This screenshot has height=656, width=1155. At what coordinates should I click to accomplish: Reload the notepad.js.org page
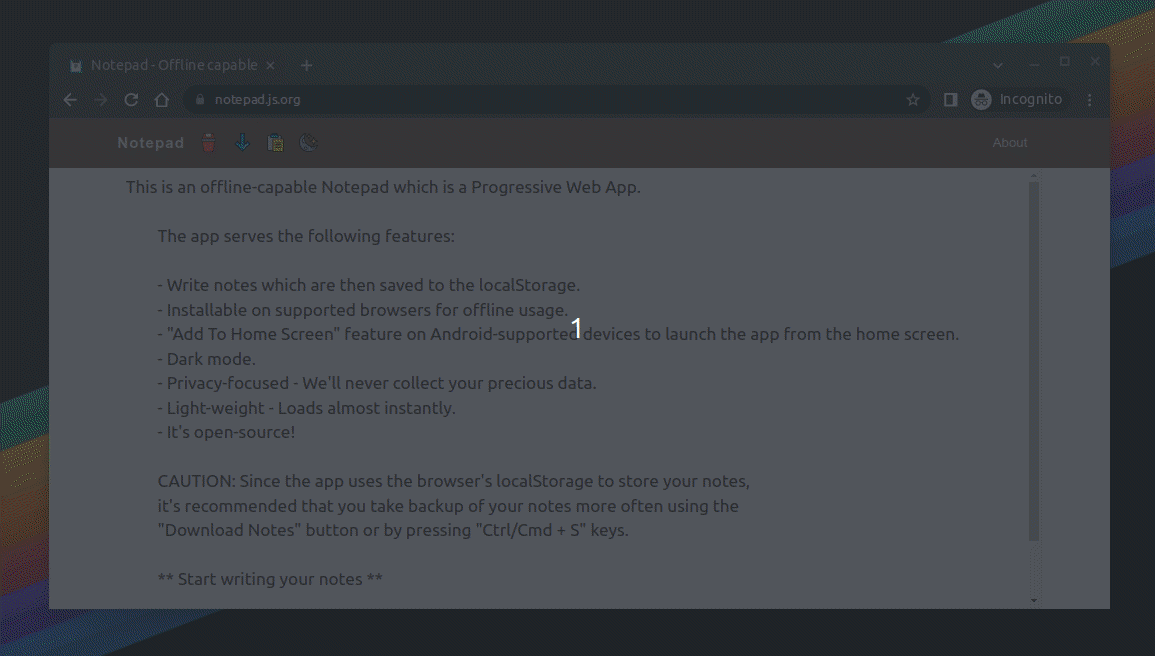pyautogui.click(x=131, y=99)
